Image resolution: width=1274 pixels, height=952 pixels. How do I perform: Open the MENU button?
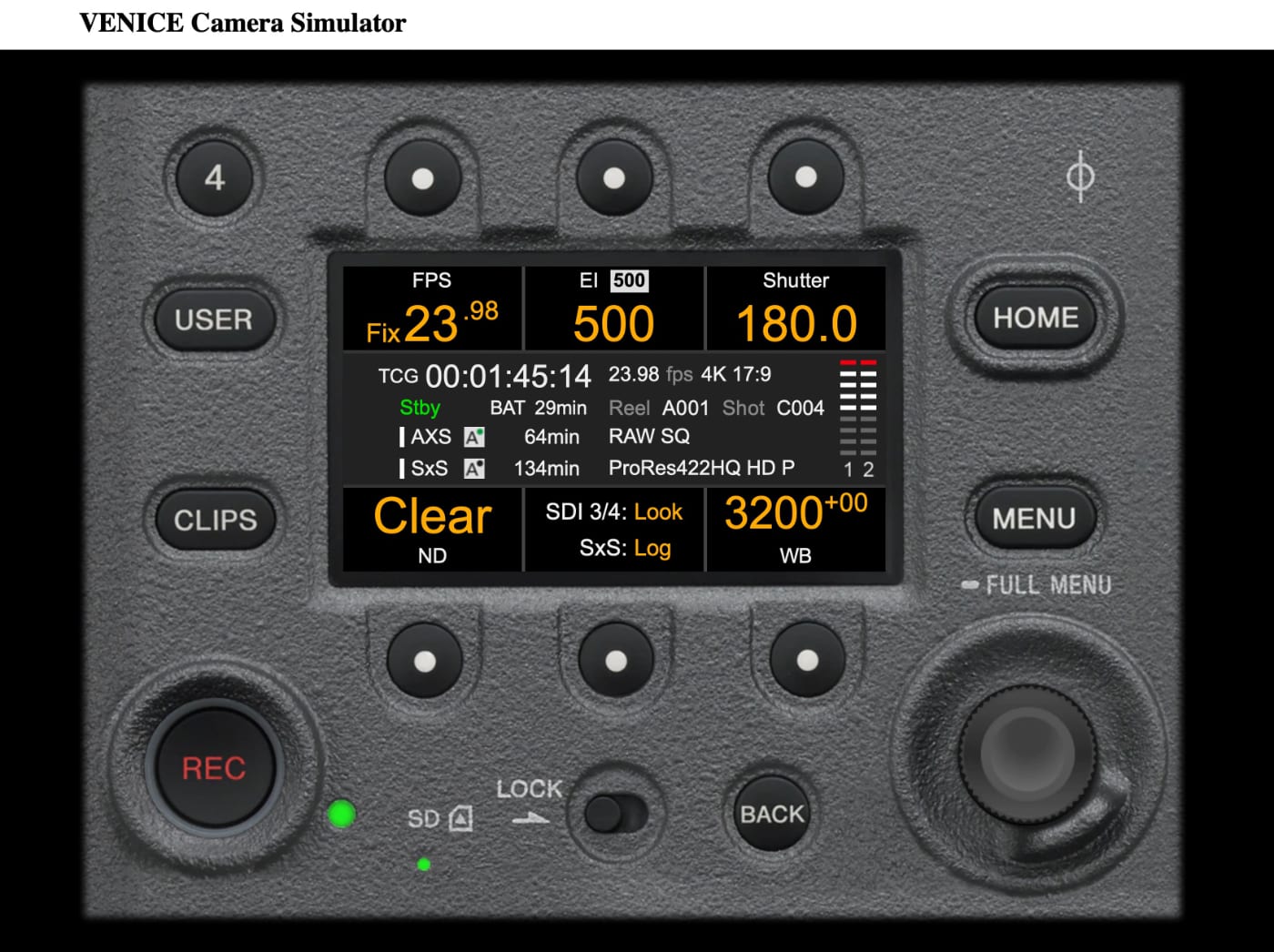pos(1034,519)
